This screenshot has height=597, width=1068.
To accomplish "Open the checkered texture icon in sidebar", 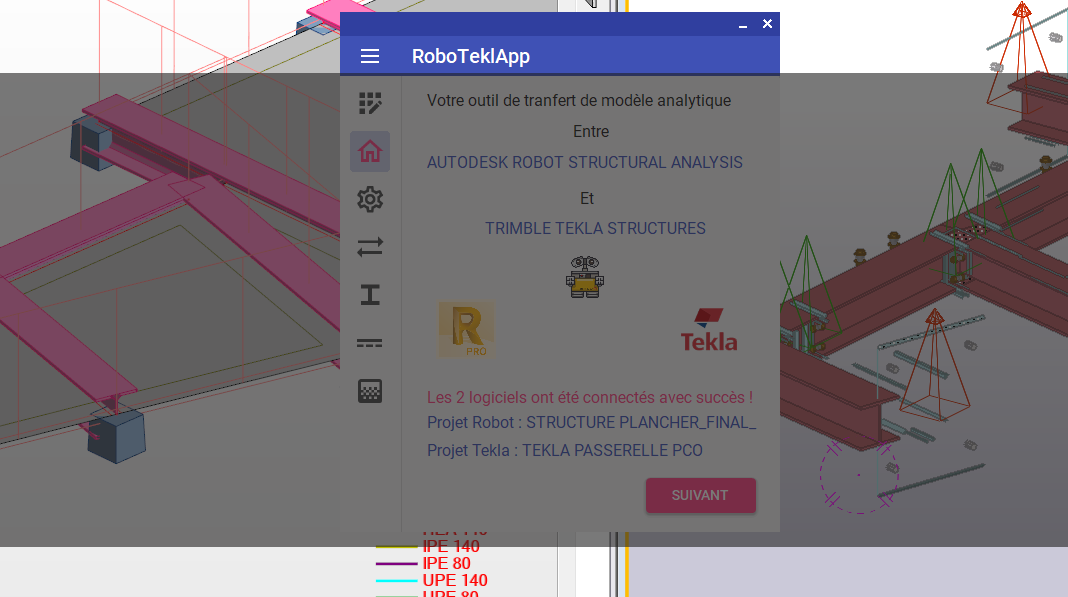I will click(x=370, y=391).
